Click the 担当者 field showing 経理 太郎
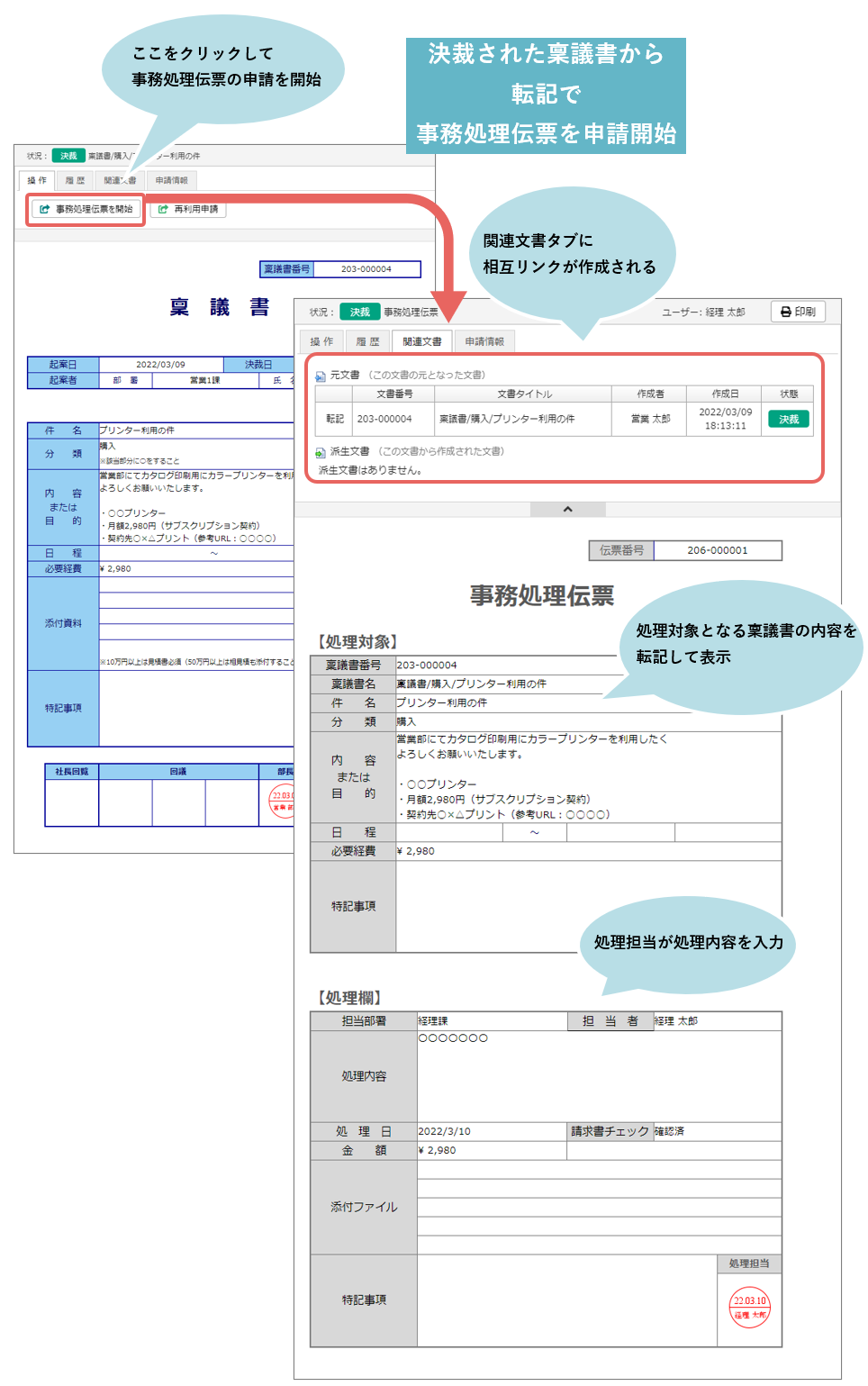 [717, 1021]
